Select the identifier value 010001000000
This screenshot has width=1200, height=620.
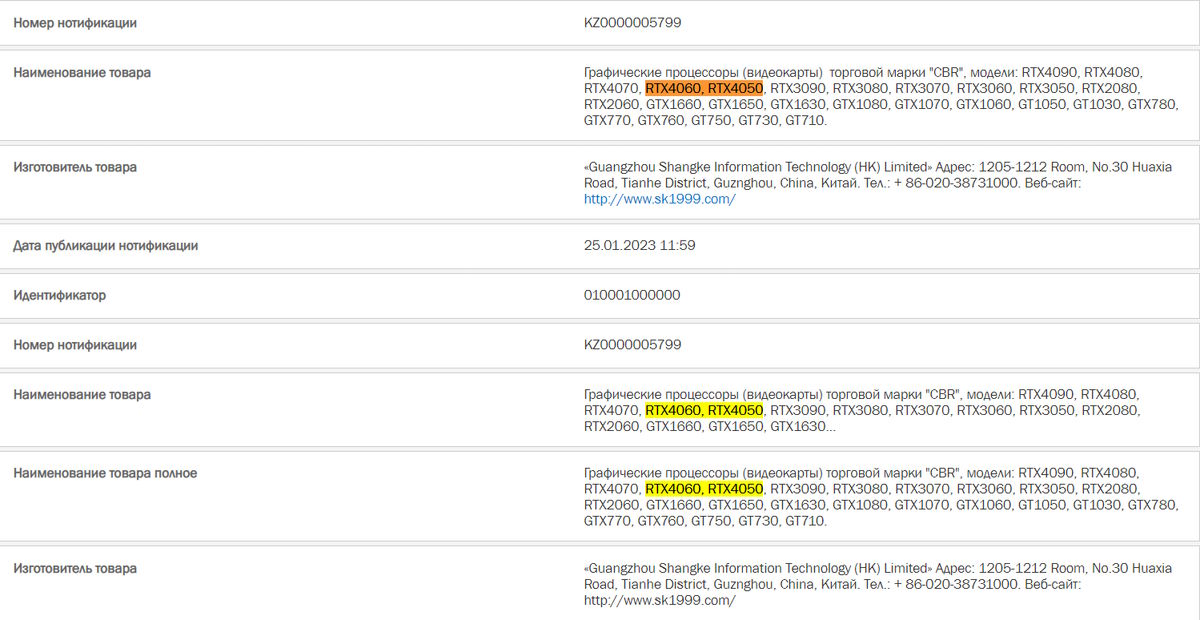[x=632, y=296]
